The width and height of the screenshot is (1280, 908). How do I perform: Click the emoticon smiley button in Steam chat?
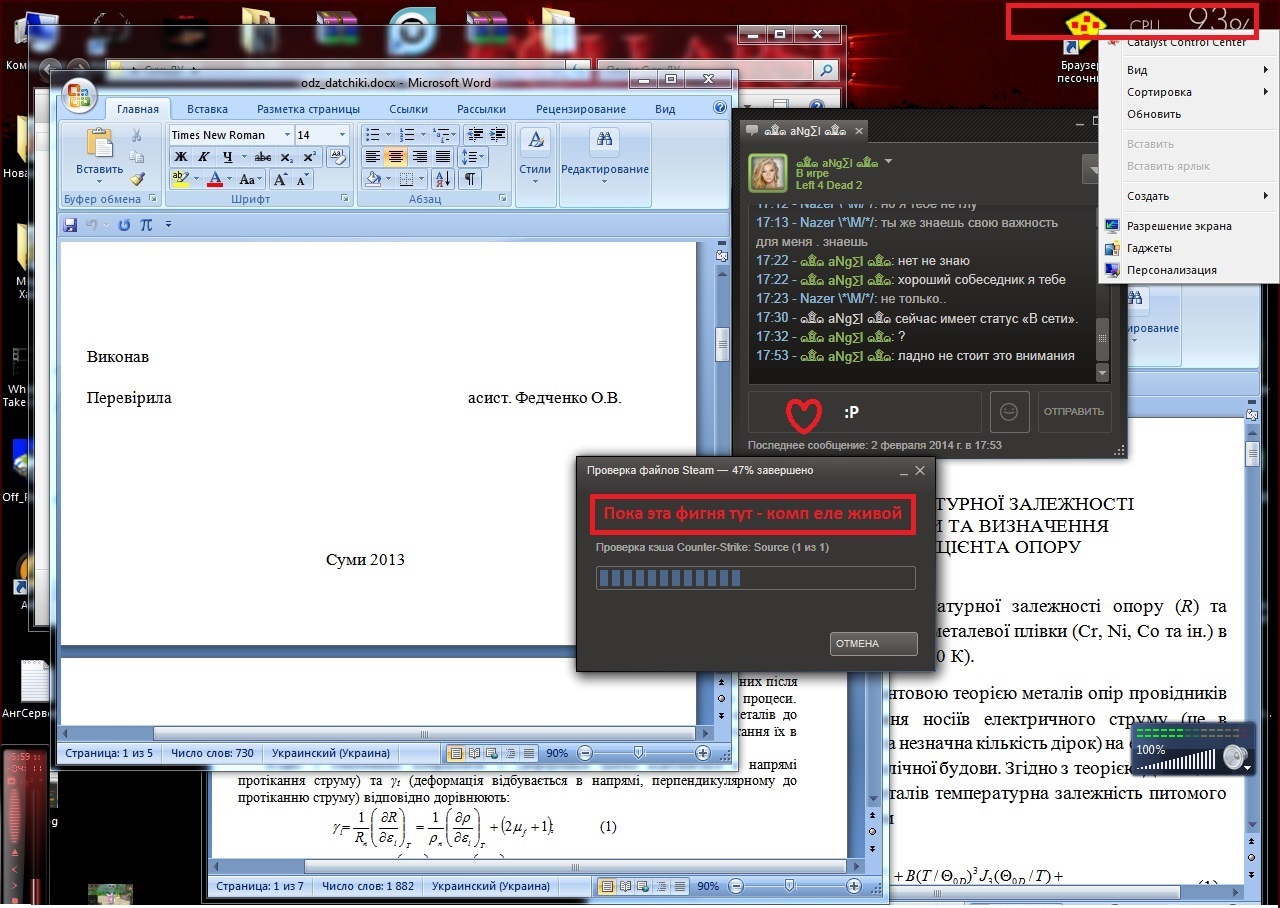[1009, 411]
